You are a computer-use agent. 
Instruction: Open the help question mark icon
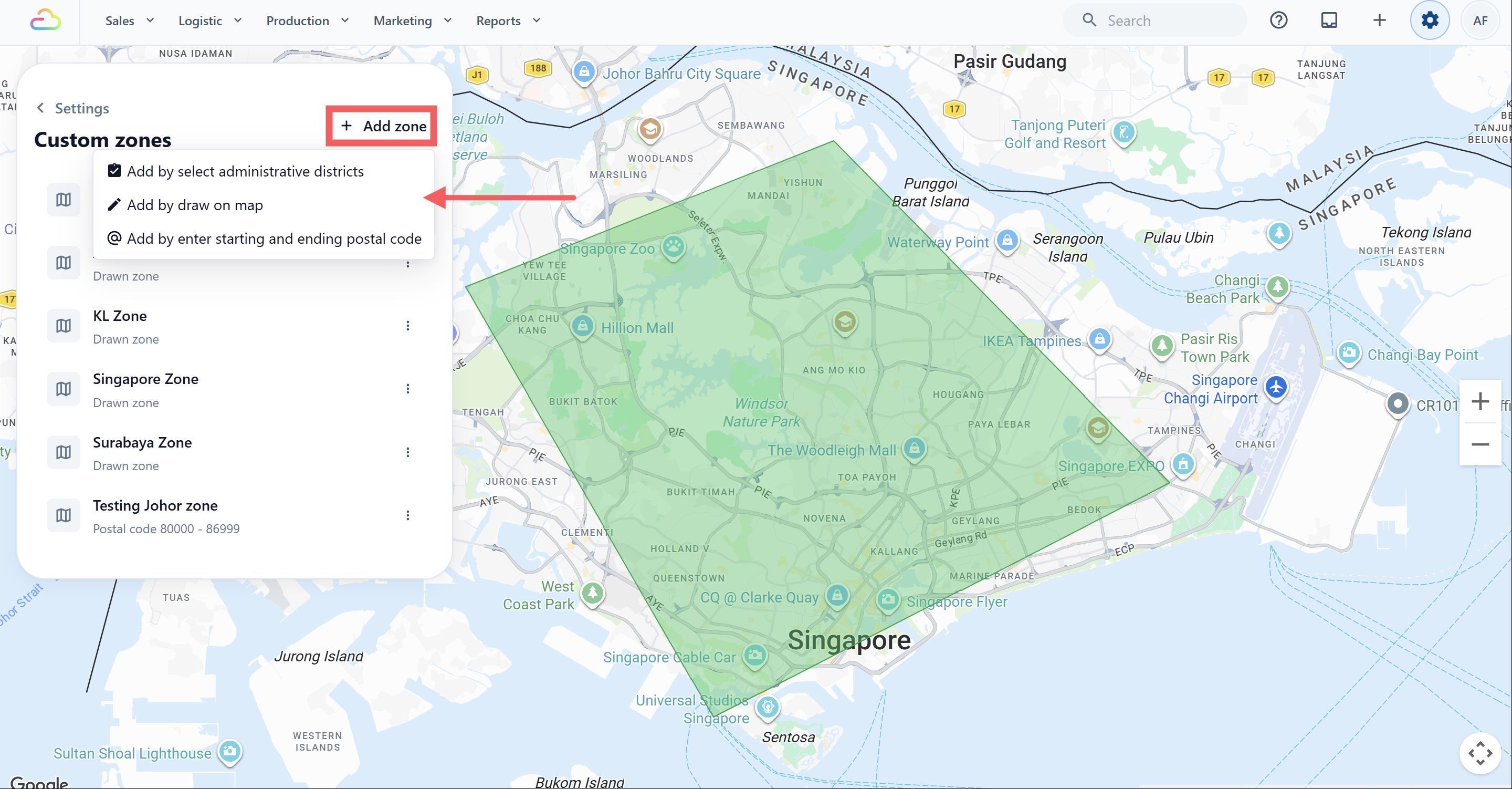[x=1278, y=20]
